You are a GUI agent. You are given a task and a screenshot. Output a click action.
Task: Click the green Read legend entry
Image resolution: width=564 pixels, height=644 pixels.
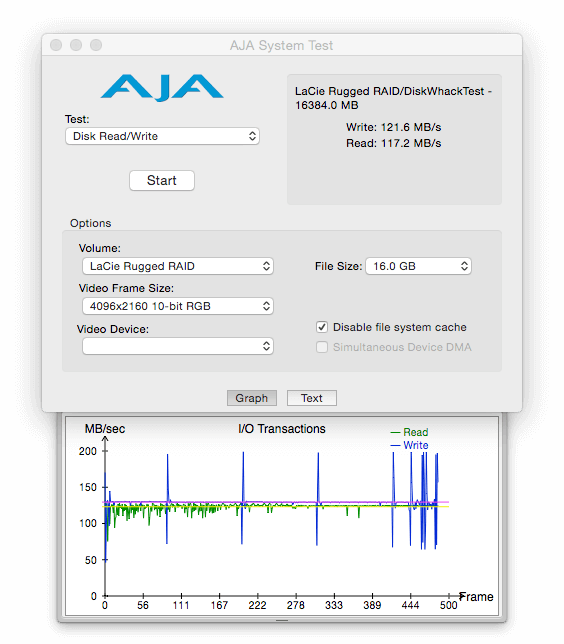(410, 432)
